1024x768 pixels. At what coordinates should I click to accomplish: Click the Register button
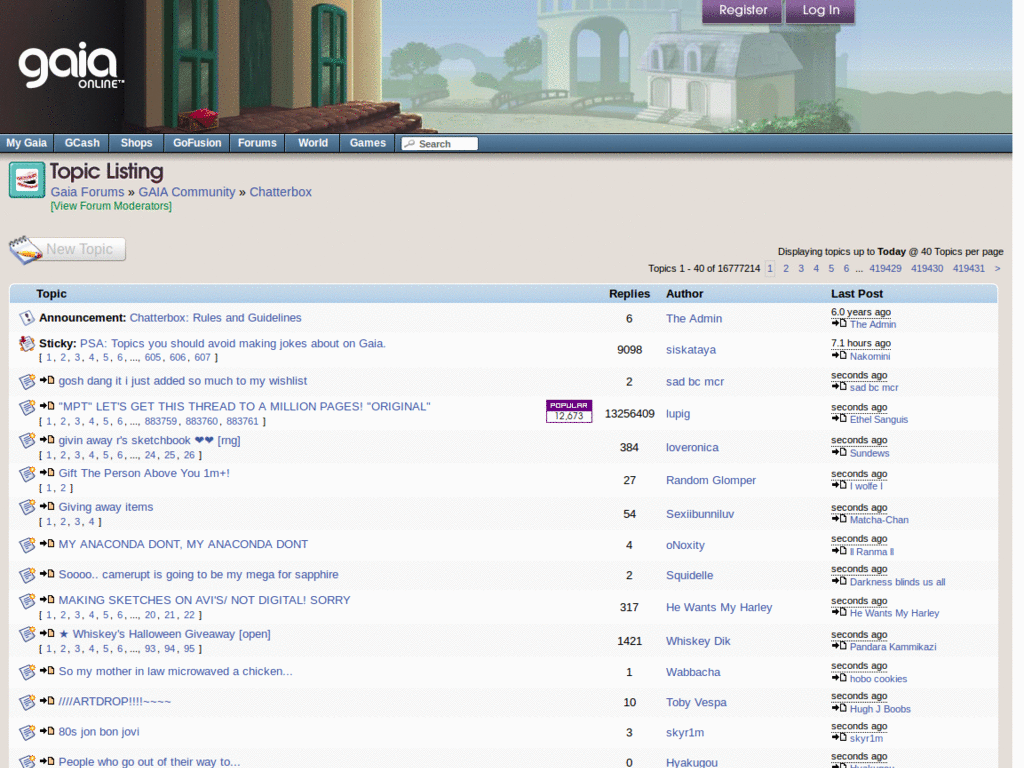point(742,11)
